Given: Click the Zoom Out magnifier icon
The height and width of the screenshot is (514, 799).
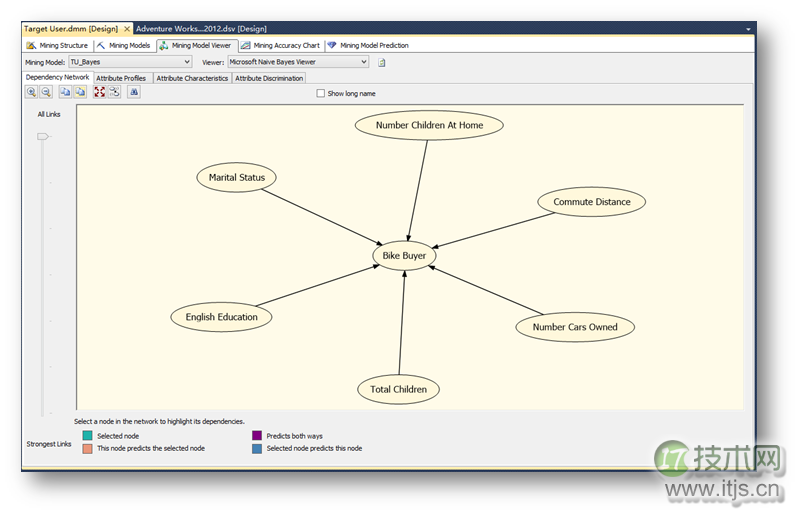Looking at the screenshot, I should pos(46,92).
